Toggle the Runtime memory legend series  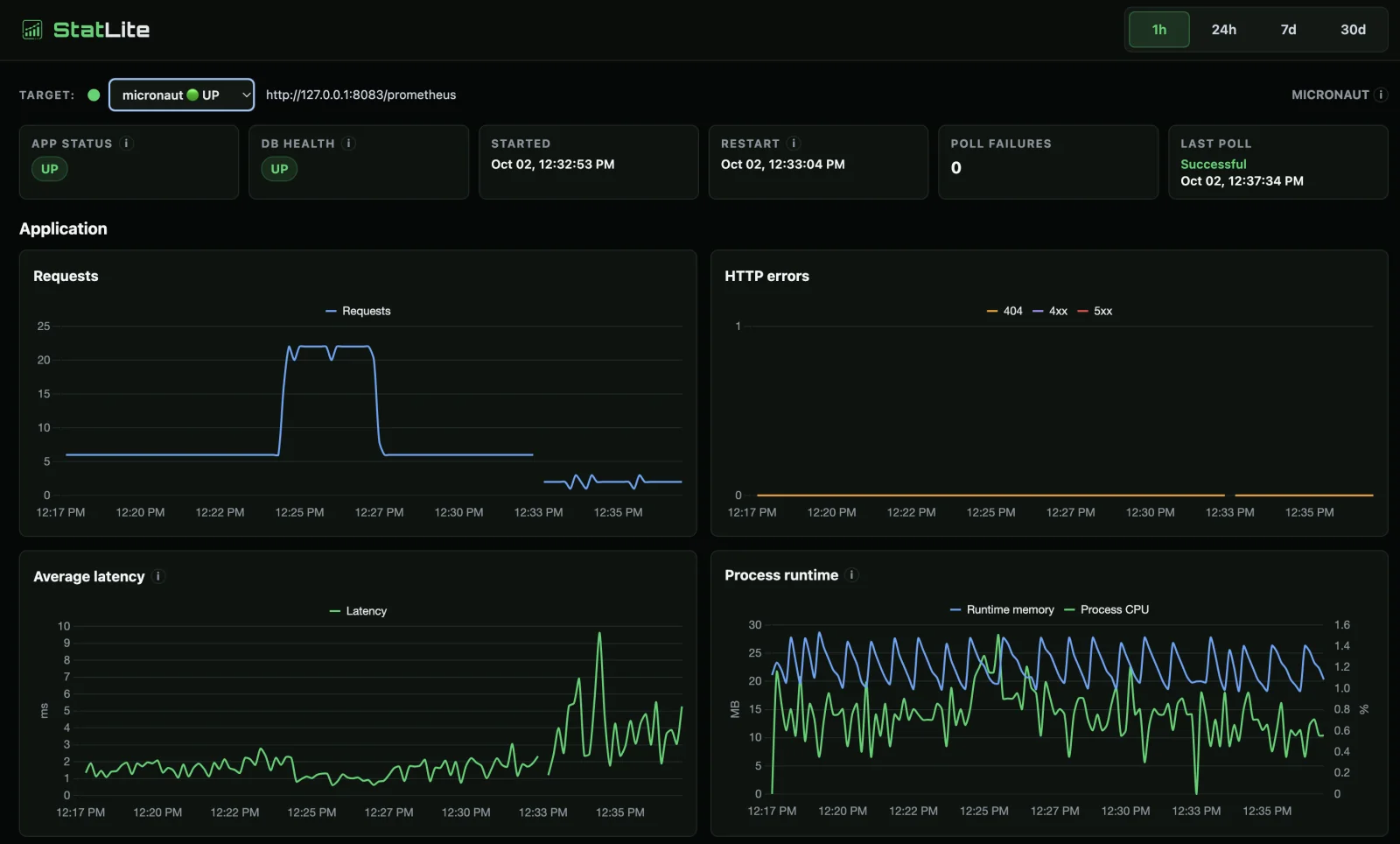[1002, 609]
